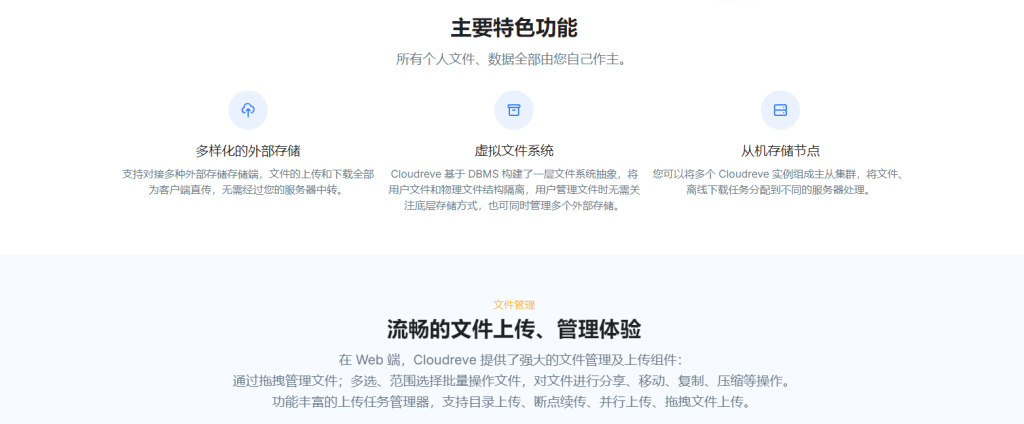1024x424 pixels.
Task: Click the archive box icon above 虚拟文件系统
Action: click(x=513, y=109)
